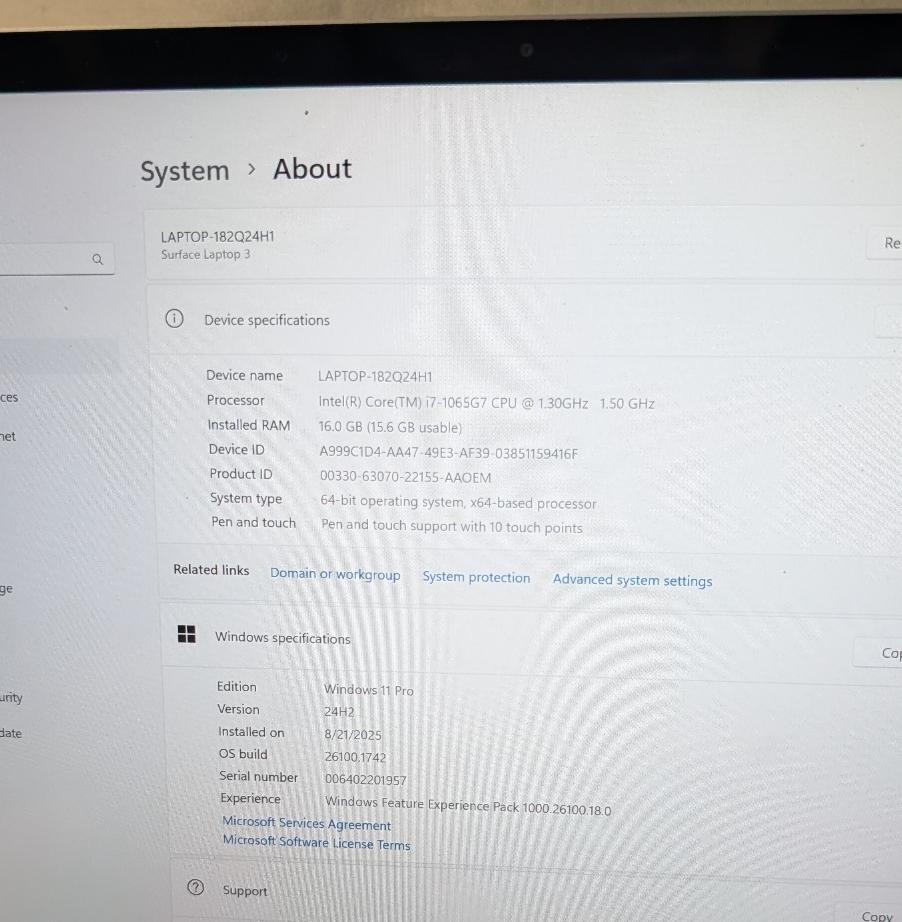902x922 pixels.
Task: Select sidebar item ending in 'ces'
Action: pos(9,397)
